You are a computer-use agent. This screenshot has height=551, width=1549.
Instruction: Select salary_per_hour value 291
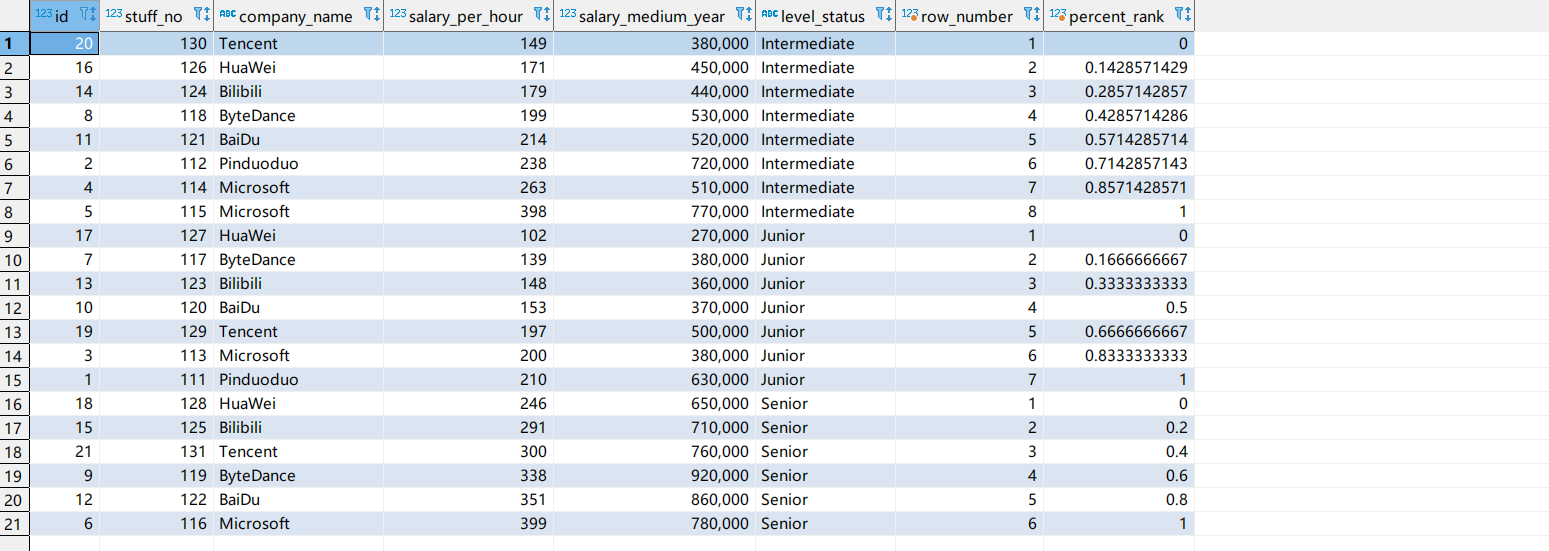(x=468, y=427)
